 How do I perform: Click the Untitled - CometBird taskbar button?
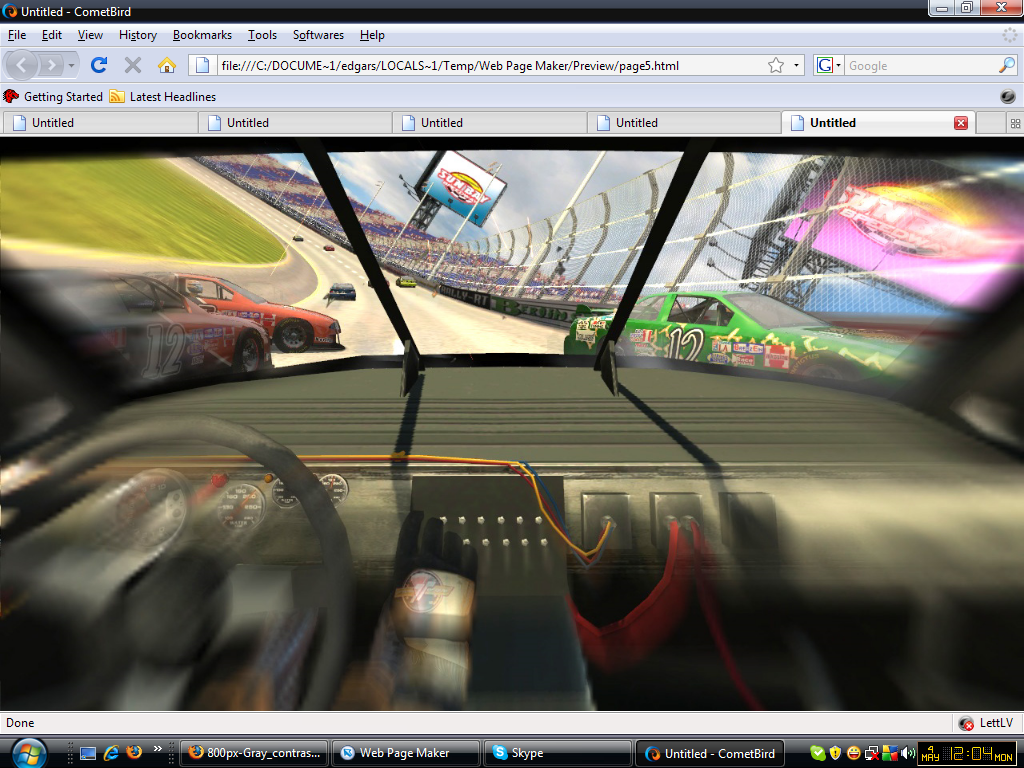pyautogui.click(x=710, y=753)
